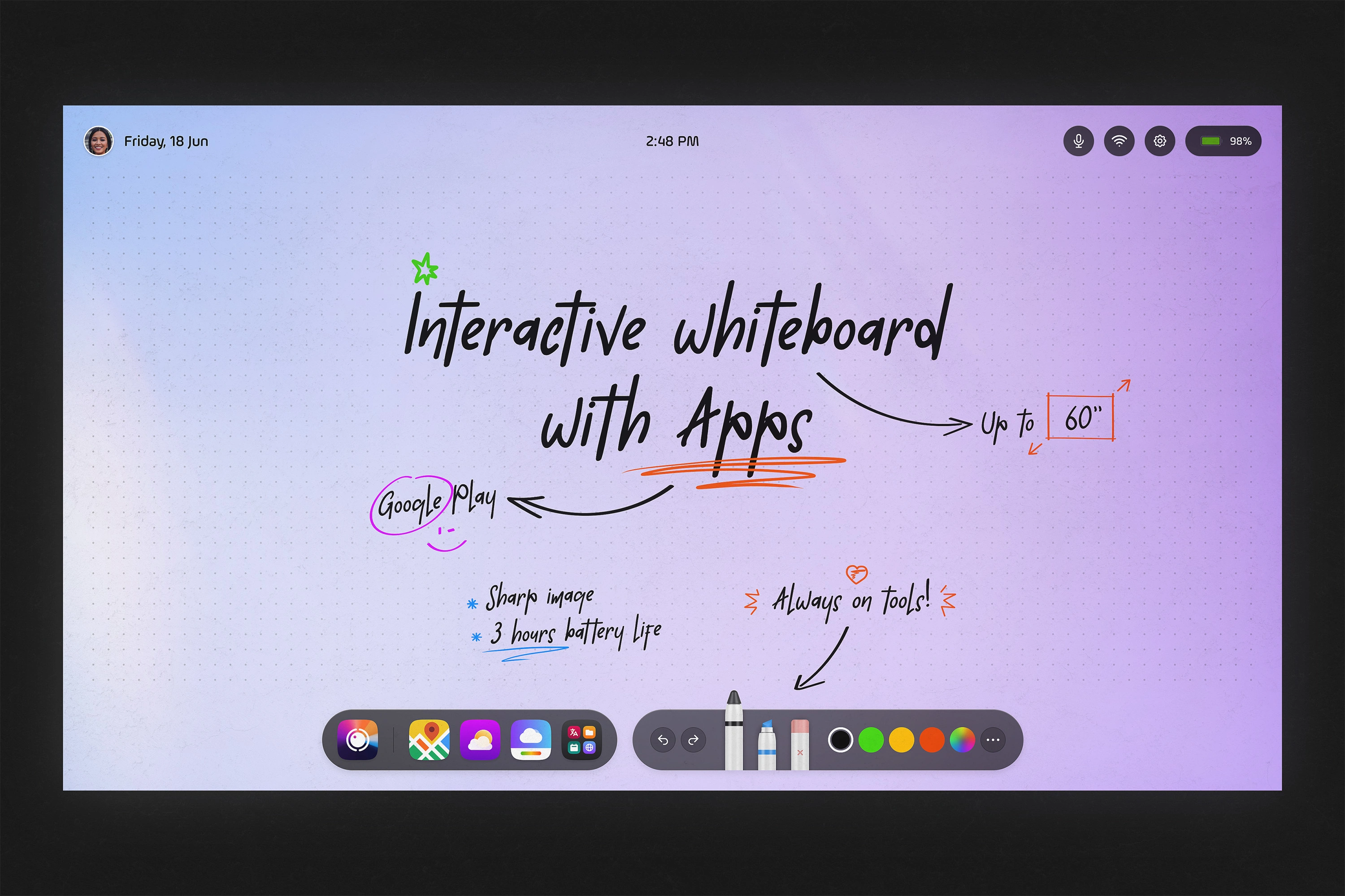1345x896 pixels.
Task: Open the cloud storage app icon
Action: point(530,740)
